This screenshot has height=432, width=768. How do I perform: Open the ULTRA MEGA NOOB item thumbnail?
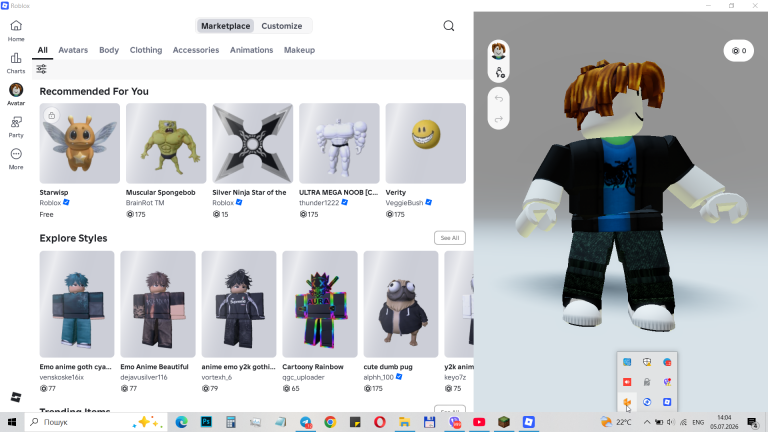(339, 143)
